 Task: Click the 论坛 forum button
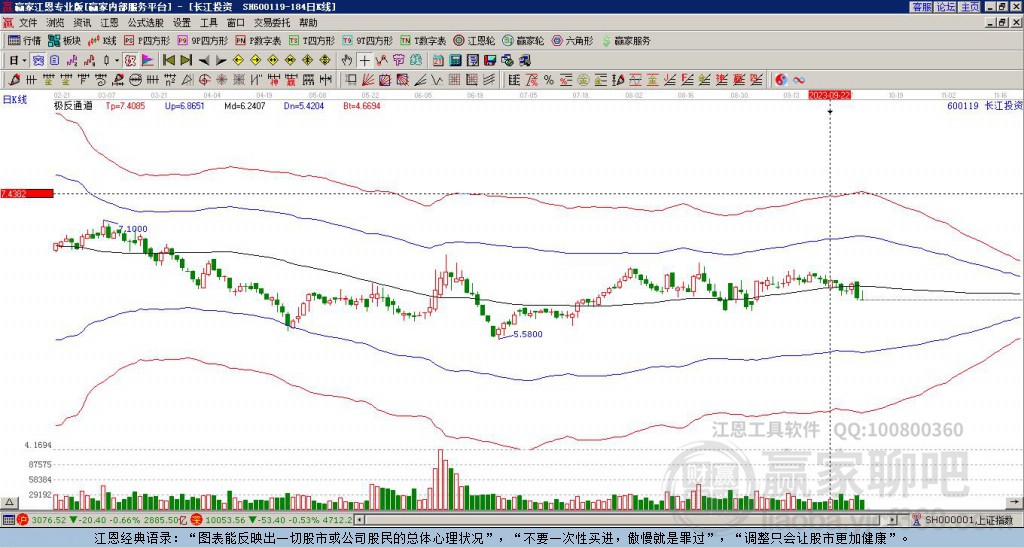(x=946, y=7)
